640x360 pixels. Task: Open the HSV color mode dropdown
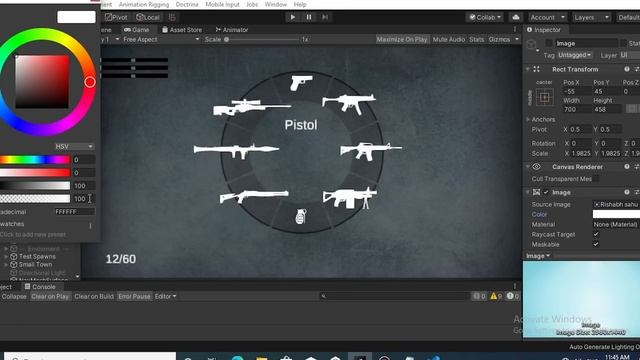(75, 147)
